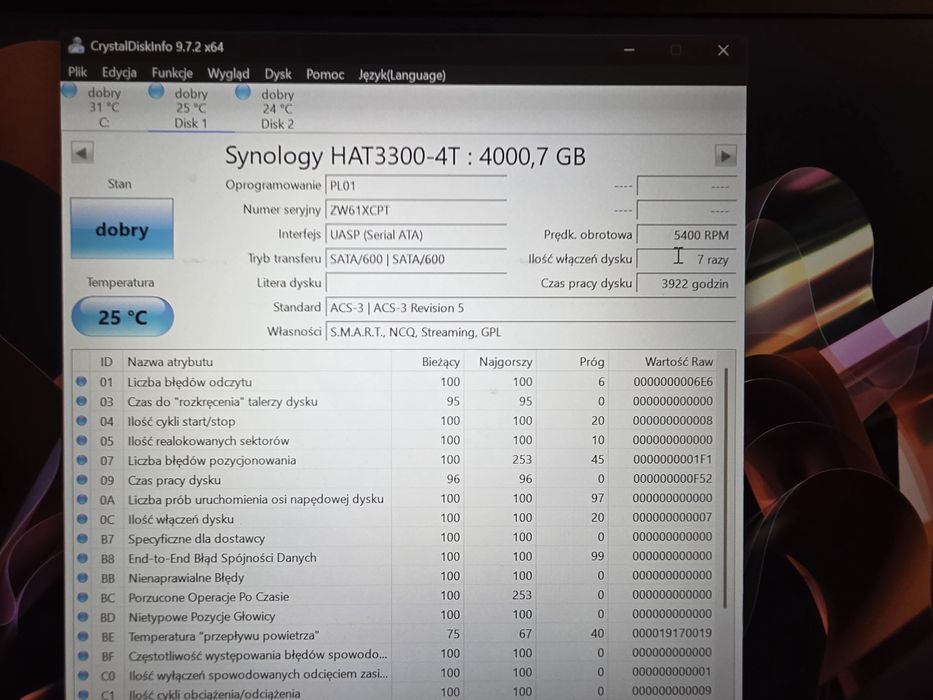
Task: Open the Edycja menu
Action: [119, 73]
